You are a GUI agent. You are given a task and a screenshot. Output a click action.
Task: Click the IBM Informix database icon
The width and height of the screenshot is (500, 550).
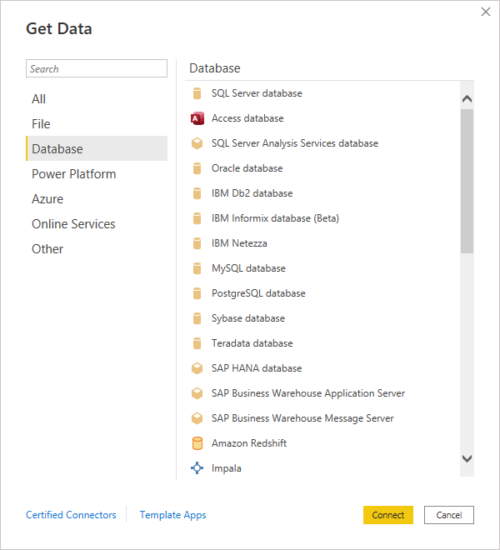click(x=197, y=219)
